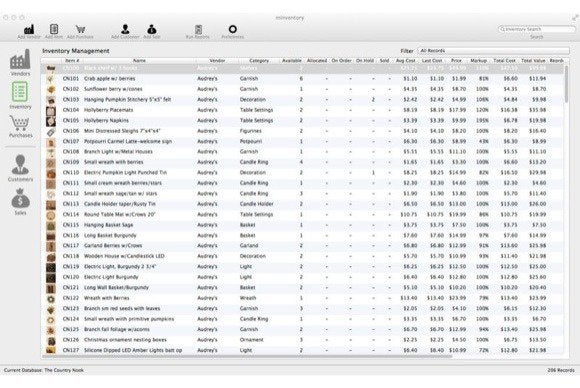Click Electric Pumpkin Light Punched Tin
Image resolution: width=580 pixels, height=388 pixels.
(125, 173)
